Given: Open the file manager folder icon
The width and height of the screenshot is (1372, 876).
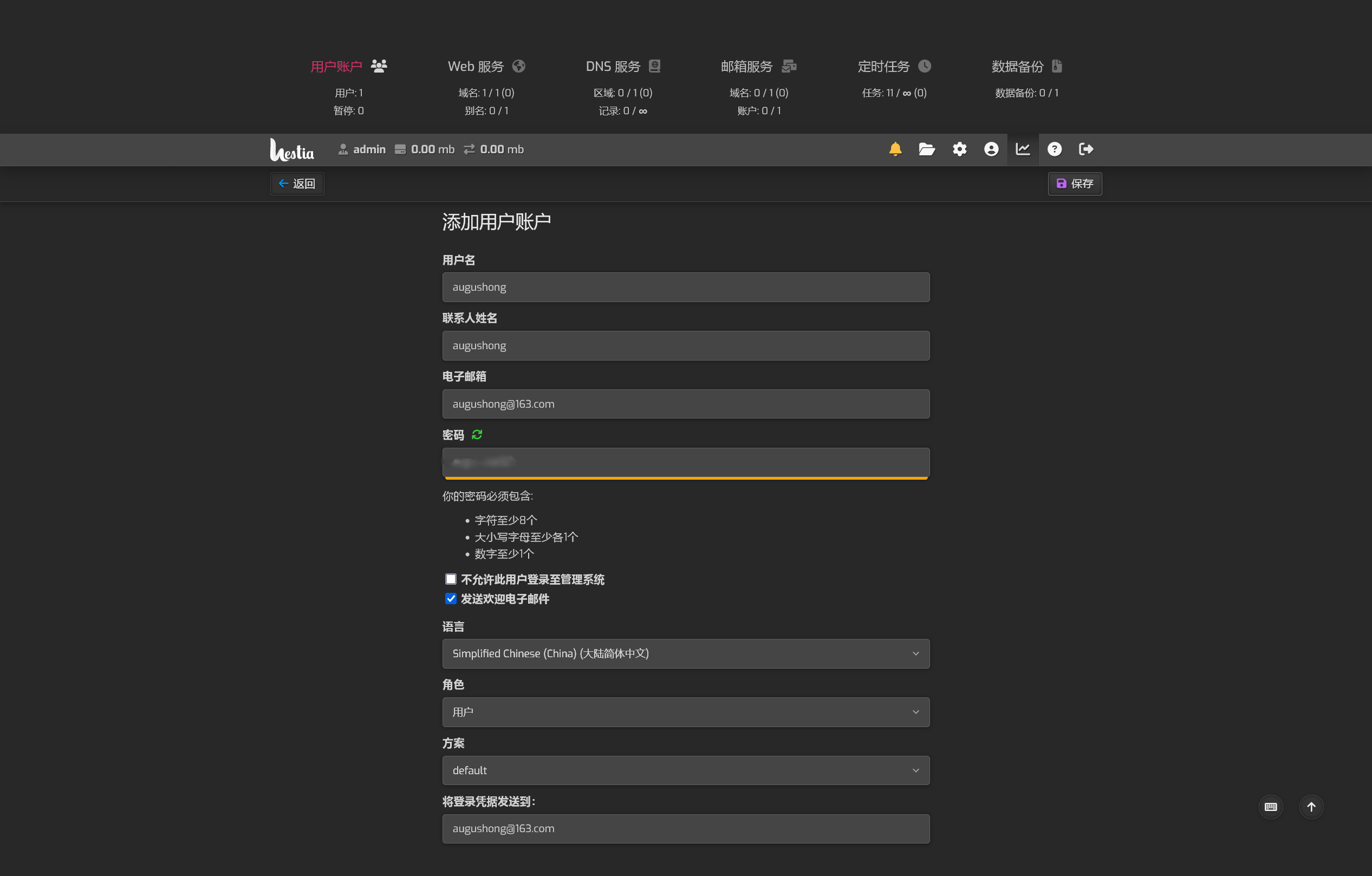Looking at the screenshot, I should pyautogui.click(x=926, y=149).
